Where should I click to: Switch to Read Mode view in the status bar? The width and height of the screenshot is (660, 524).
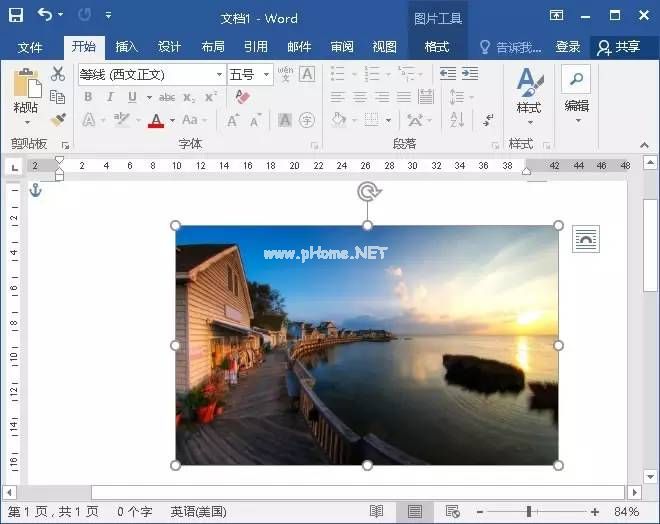376,511
